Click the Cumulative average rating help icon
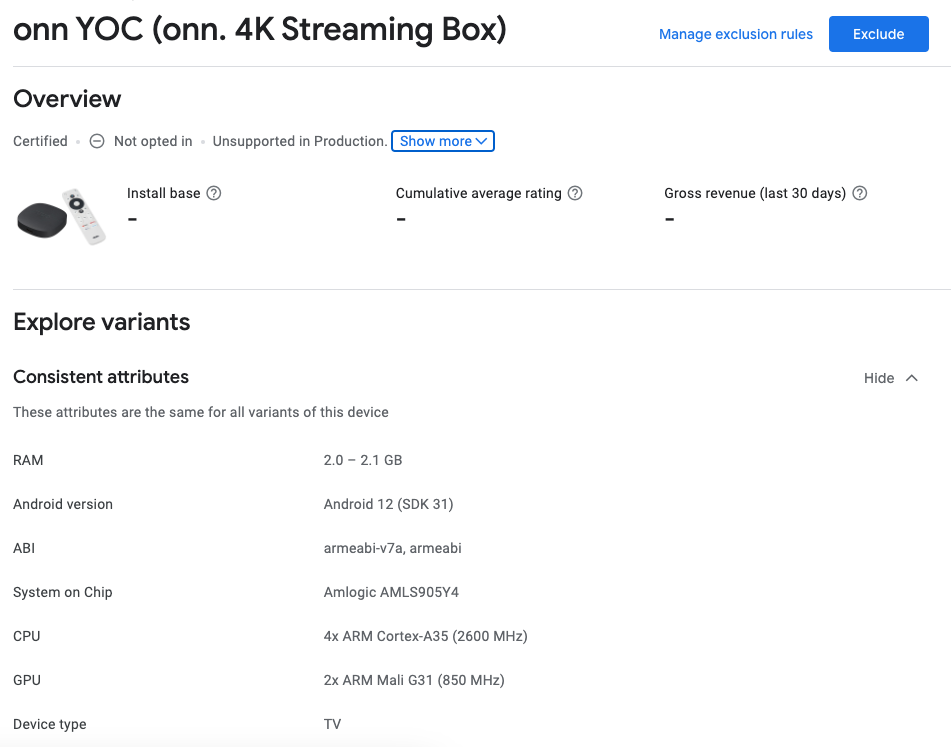Screen dimensions: 951x747 pyautogui.click(x=575, y=193)
